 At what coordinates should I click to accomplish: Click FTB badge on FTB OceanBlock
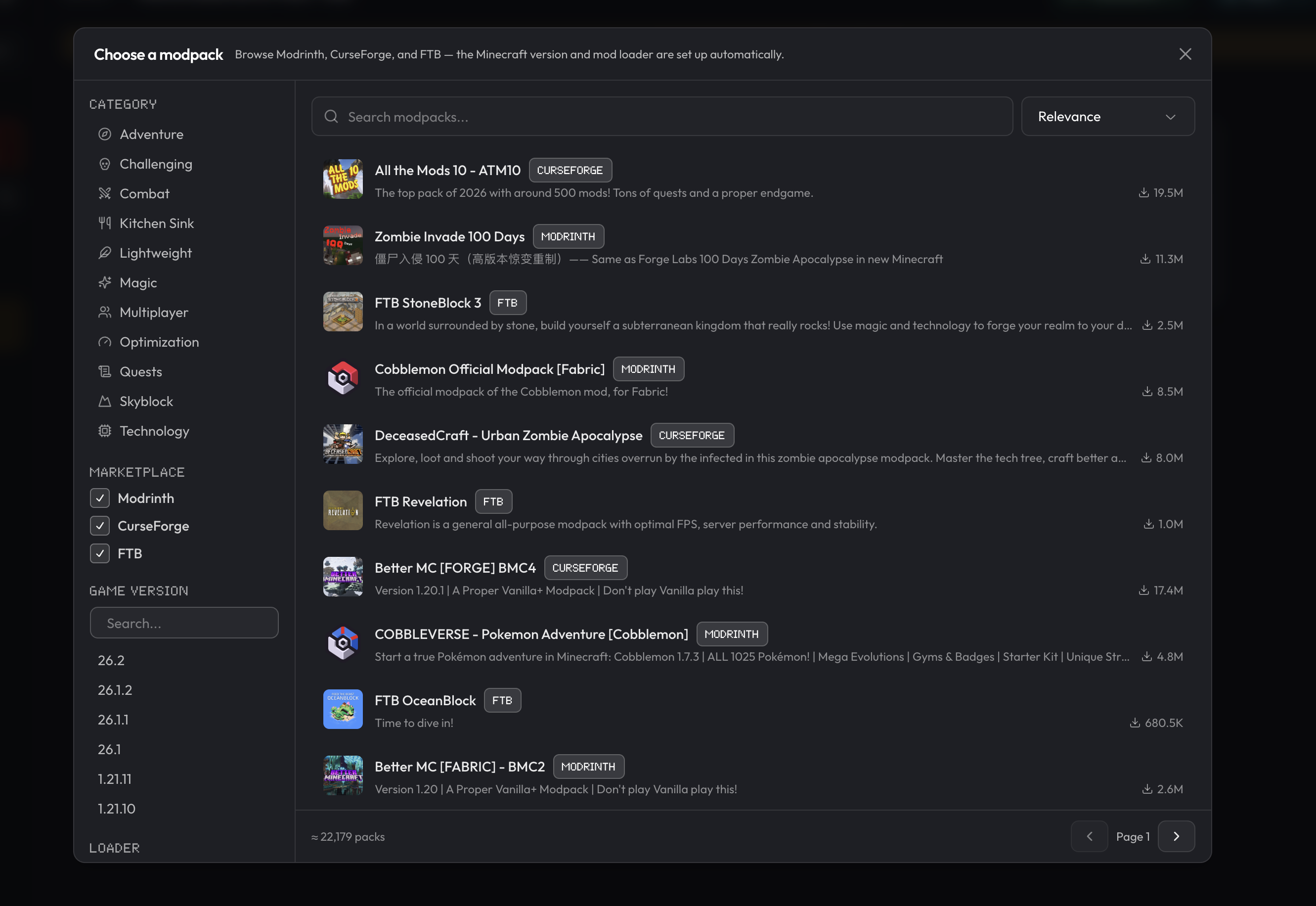point(502,700)
